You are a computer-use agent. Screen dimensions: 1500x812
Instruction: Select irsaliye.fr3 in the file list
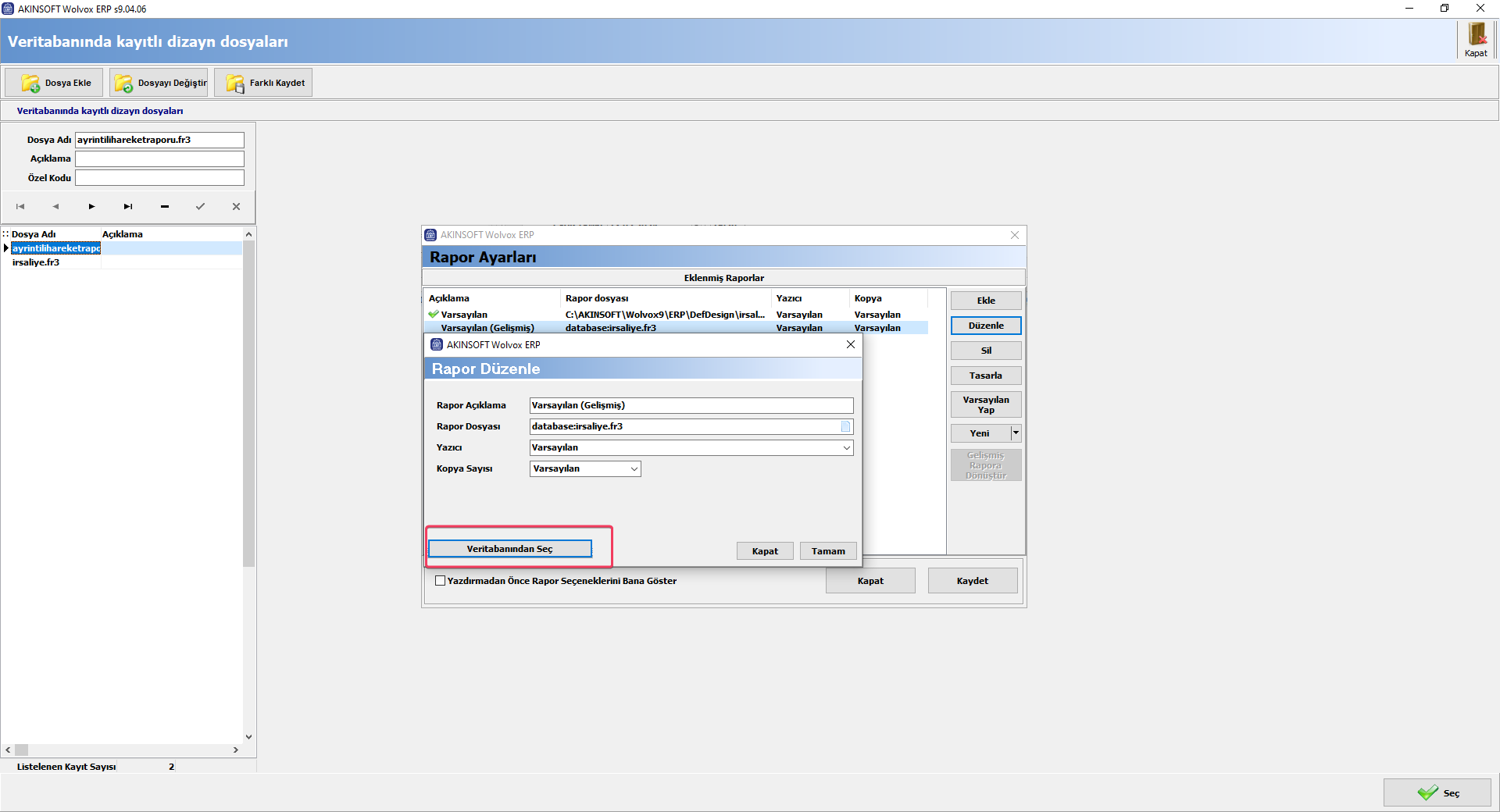pyautogui.click(x=36, y=262)
